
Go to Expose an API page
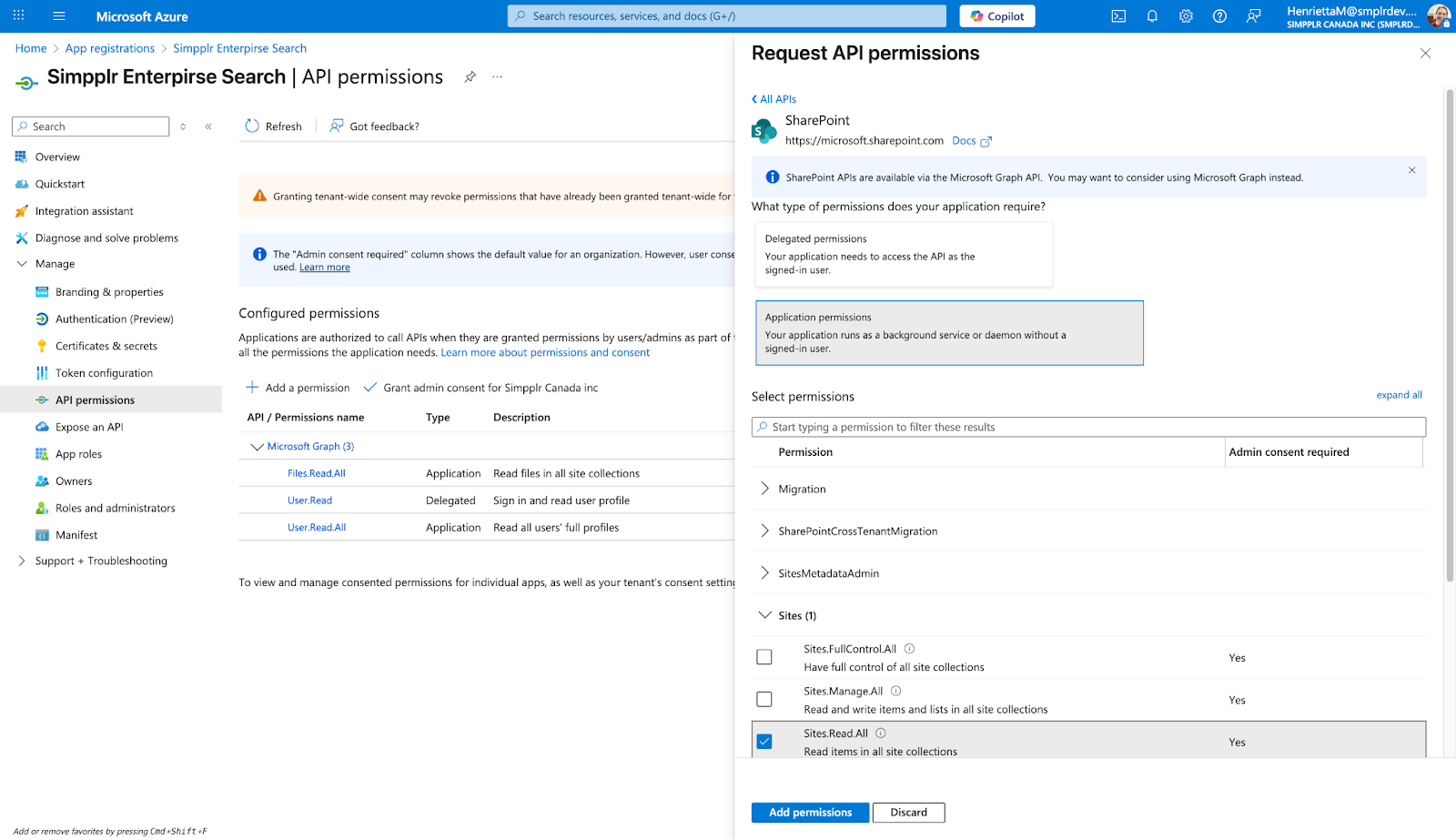[88, 427]
